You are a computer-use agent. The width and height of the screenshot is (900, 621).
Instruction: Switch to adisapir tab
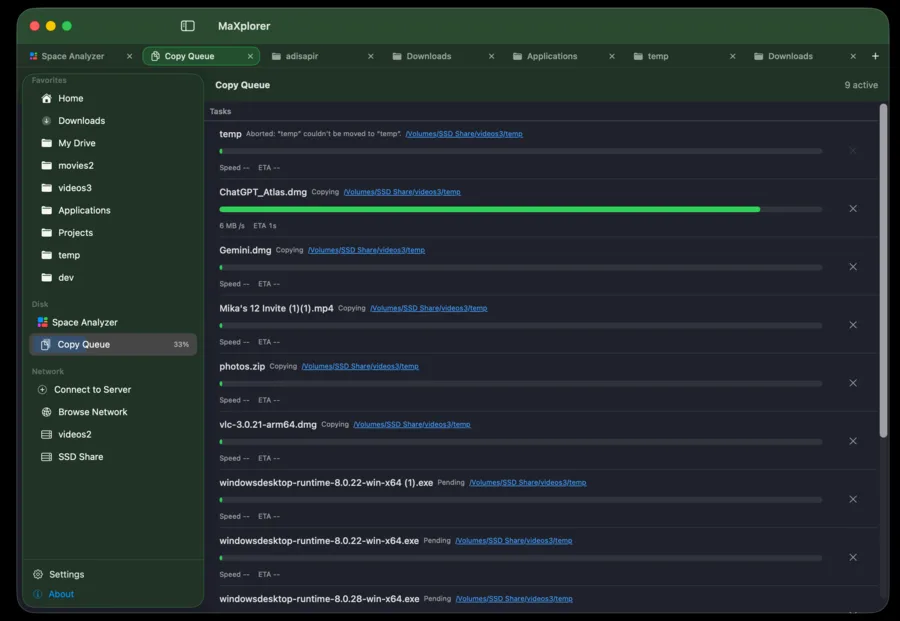pos(302,56)
